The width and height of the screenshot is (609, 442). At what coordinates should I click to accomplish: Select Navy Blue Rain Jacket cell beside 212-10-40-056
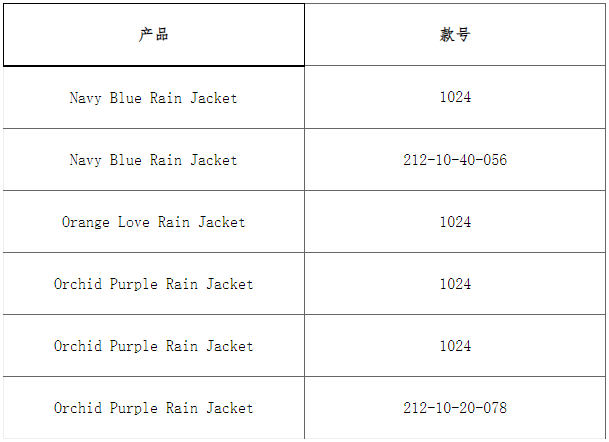click(x=154, y=160)
